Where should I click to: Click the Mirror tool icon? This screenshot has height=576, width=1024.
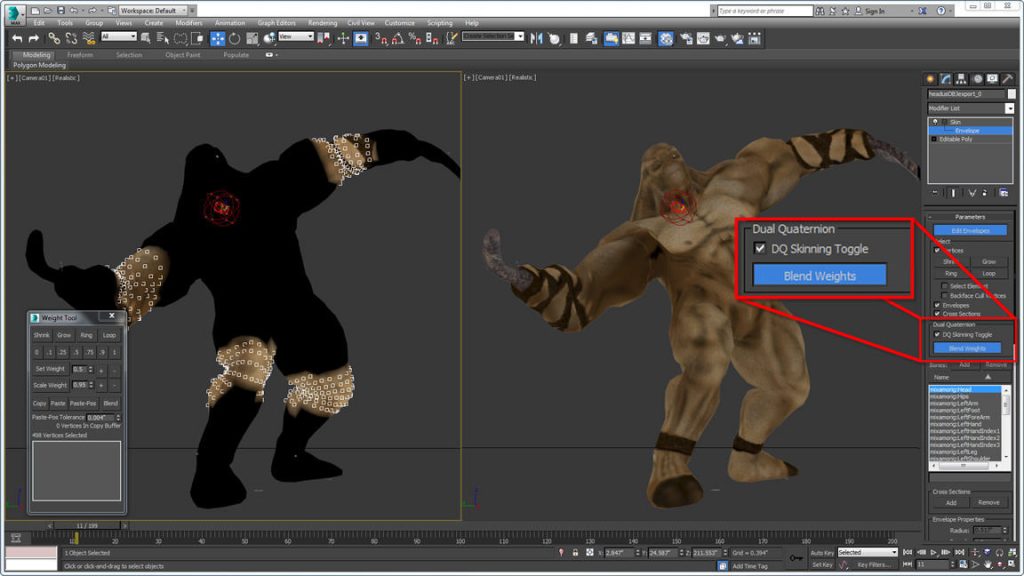pyautogui.click(x=536, y=38)
